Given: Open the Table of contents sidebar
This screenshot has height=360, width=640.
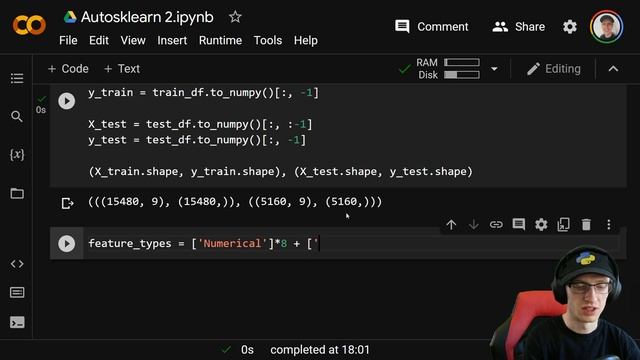Looking at the screenshot, I should point(17,78).
